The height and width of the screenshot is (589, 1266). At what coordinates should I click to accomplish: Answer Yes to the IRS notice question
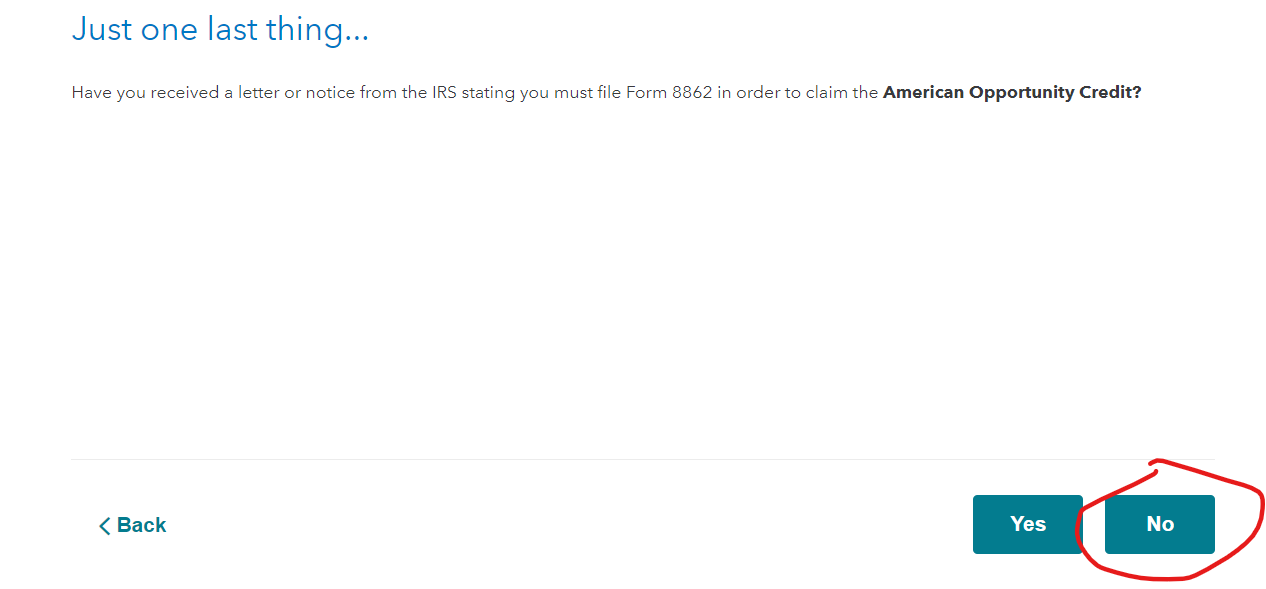pyautogui.click(x=1027, y=524)
